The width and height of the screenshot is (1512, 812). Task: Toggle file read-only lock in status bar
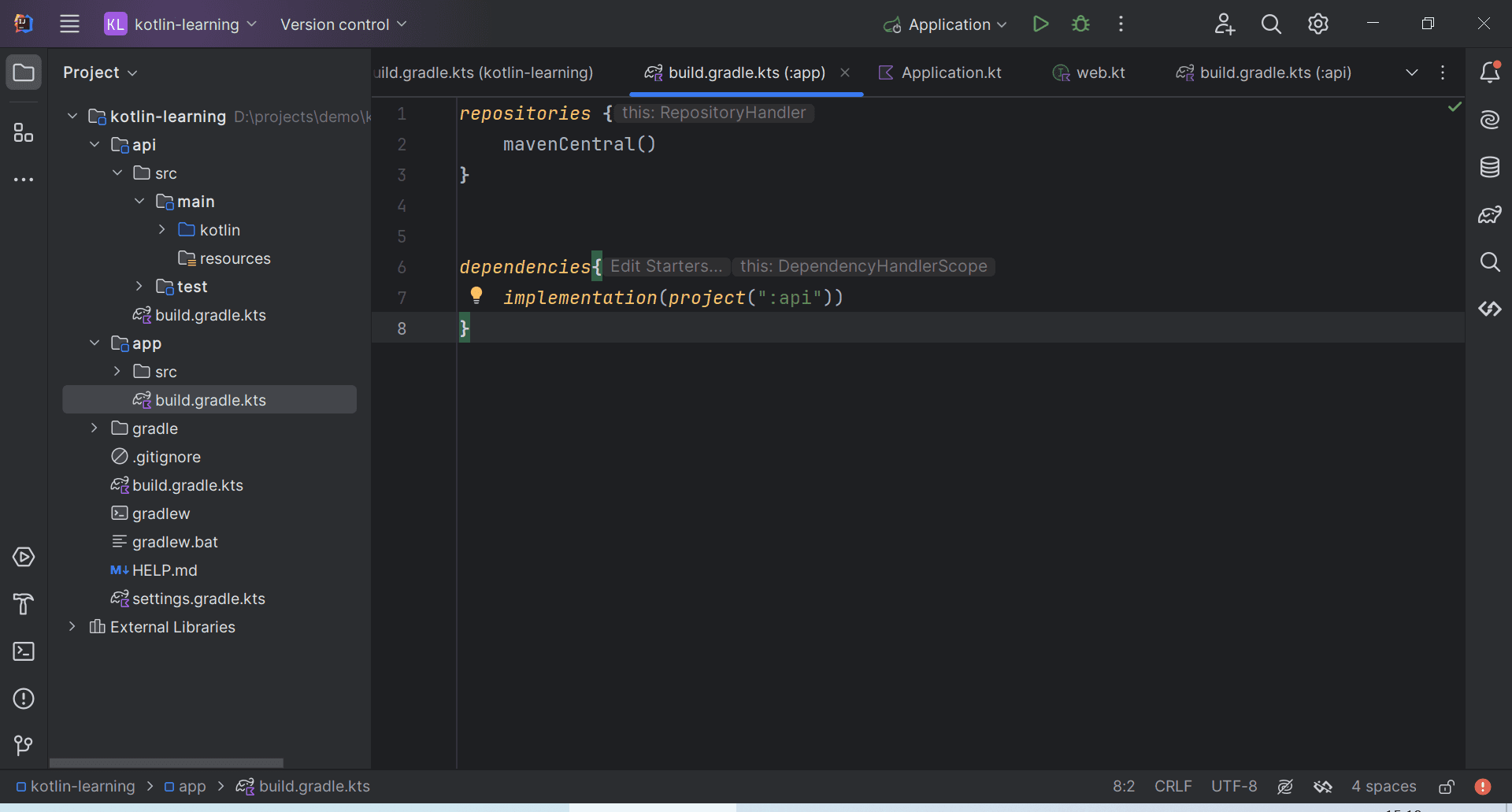[x=1447, y=786]
